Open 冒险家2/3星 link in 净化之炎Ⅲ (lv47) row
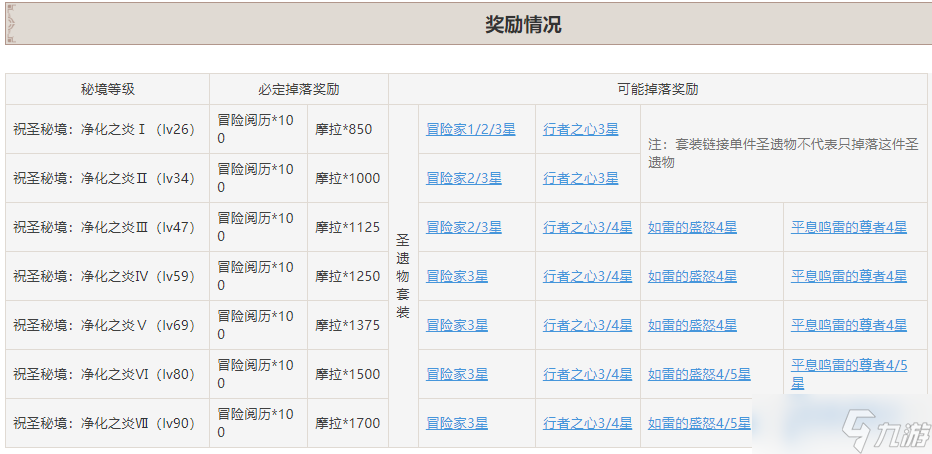Image resolution: width=932 pixels, height=454 pixels. point(464,227)
